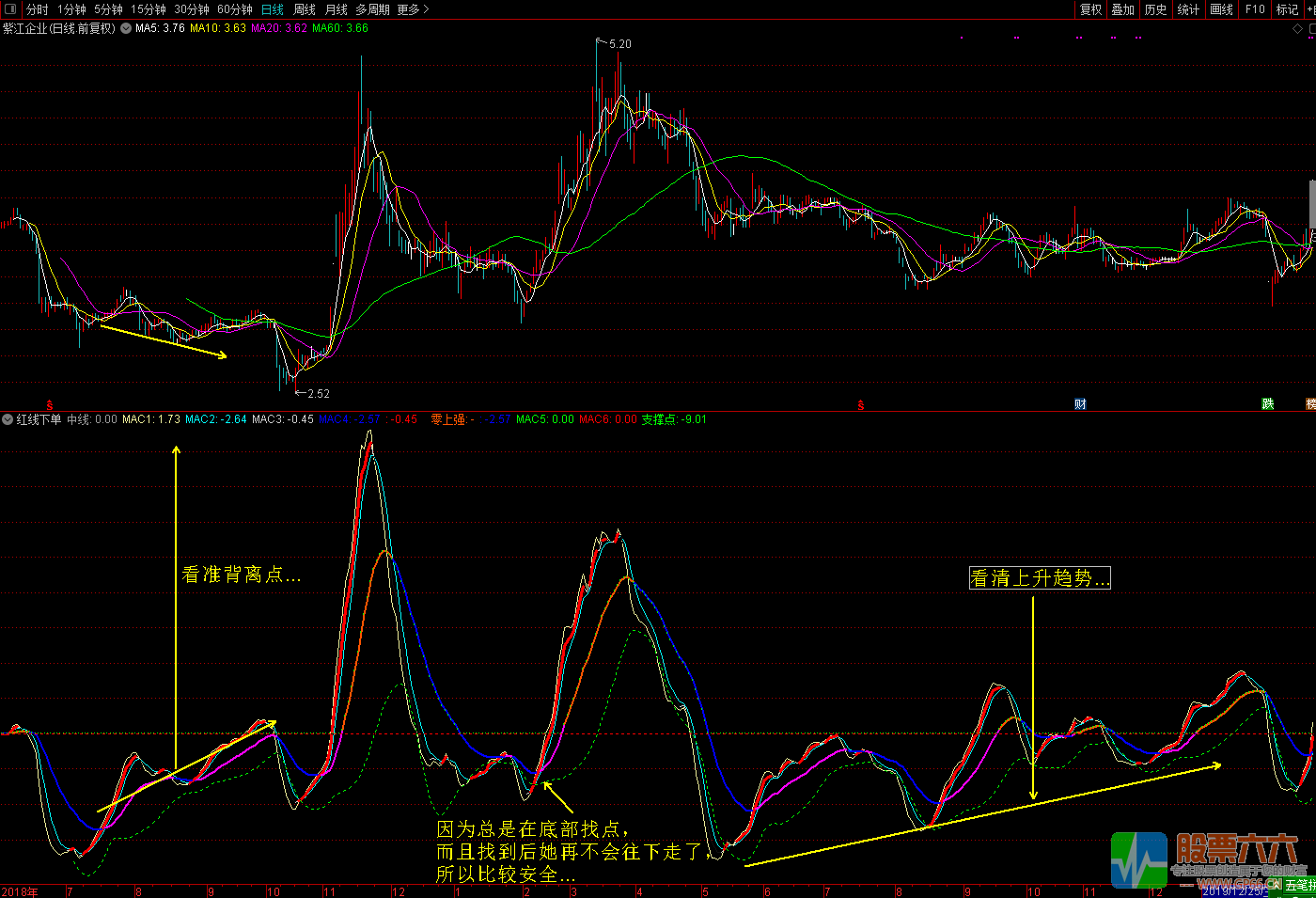Open the F10 company info
Viewport: 1316px width, 898px height.
(1255, 9)
